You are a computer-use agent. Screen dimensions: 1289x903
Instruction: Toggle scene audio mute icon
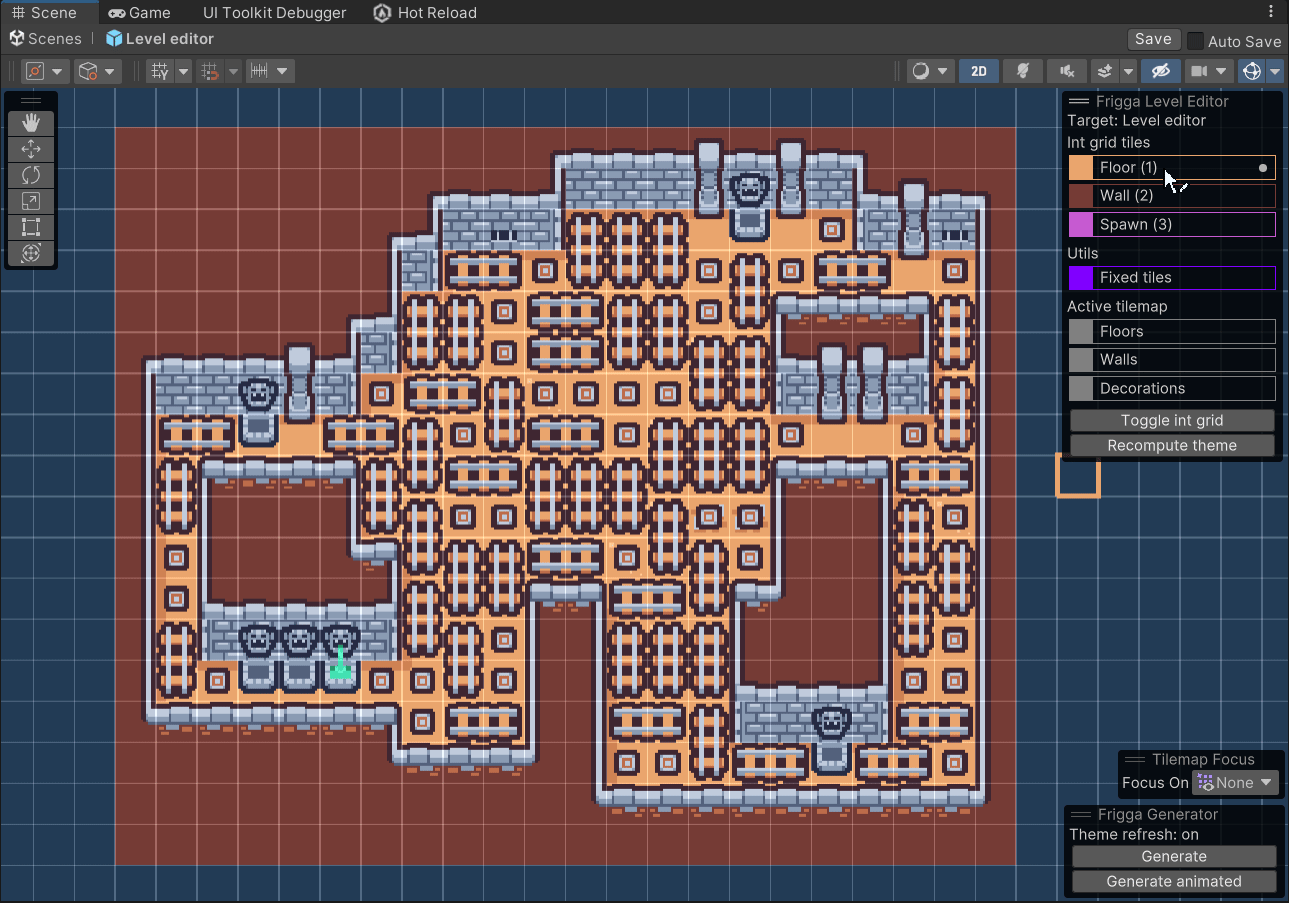point(1067,71)
